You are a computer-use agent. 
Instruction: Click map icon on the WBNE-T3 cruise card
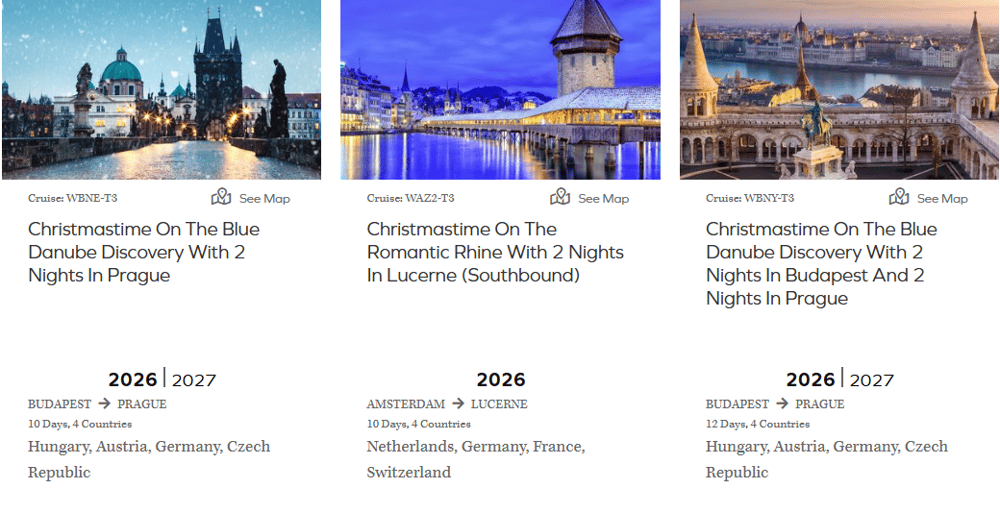(221, 197)
